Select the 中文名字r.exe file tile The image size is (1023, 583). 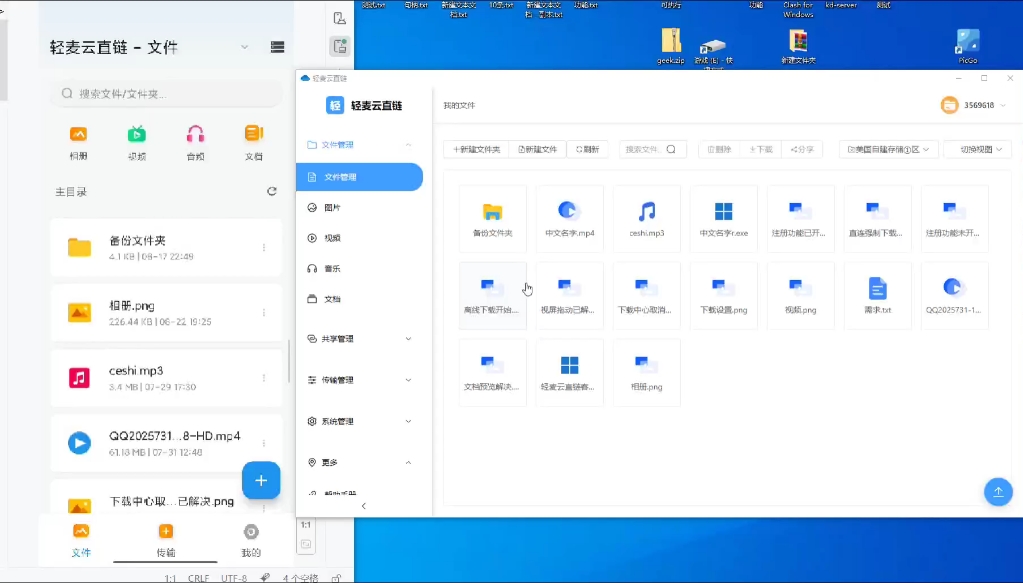point(724,218)
